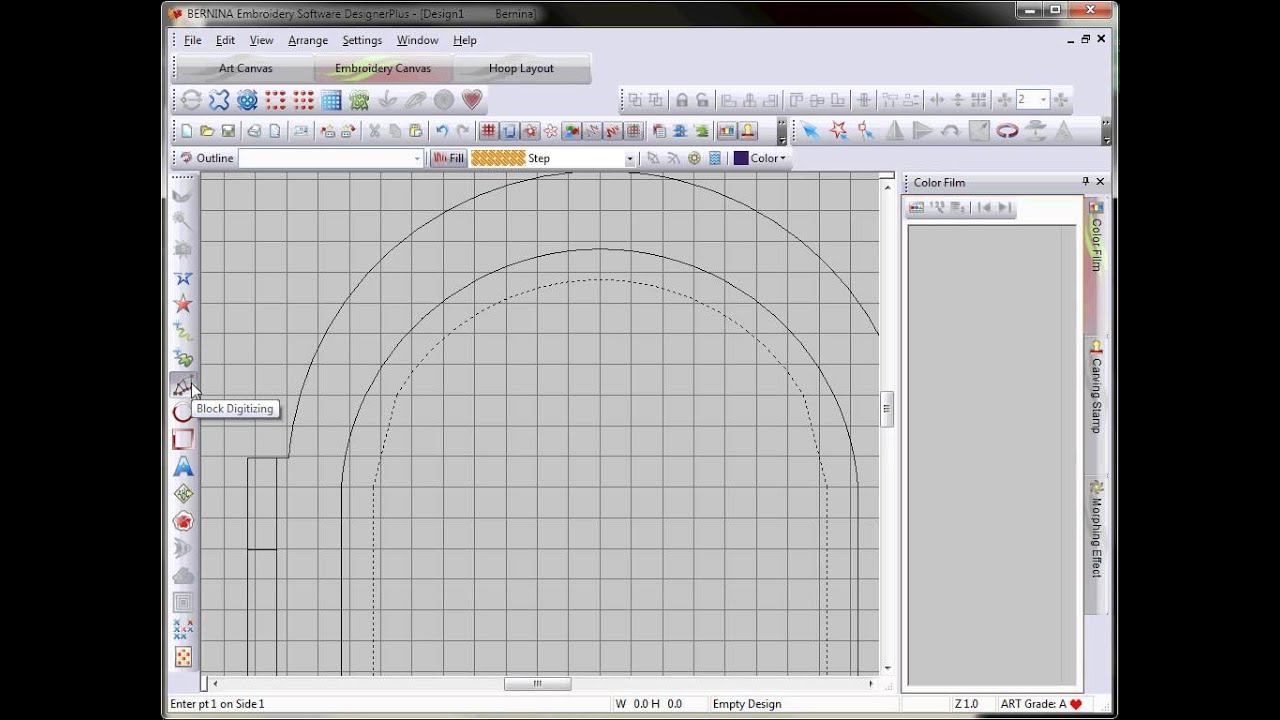
Task: Click the red heart icon in top toolbar
Action: (472, 100)
